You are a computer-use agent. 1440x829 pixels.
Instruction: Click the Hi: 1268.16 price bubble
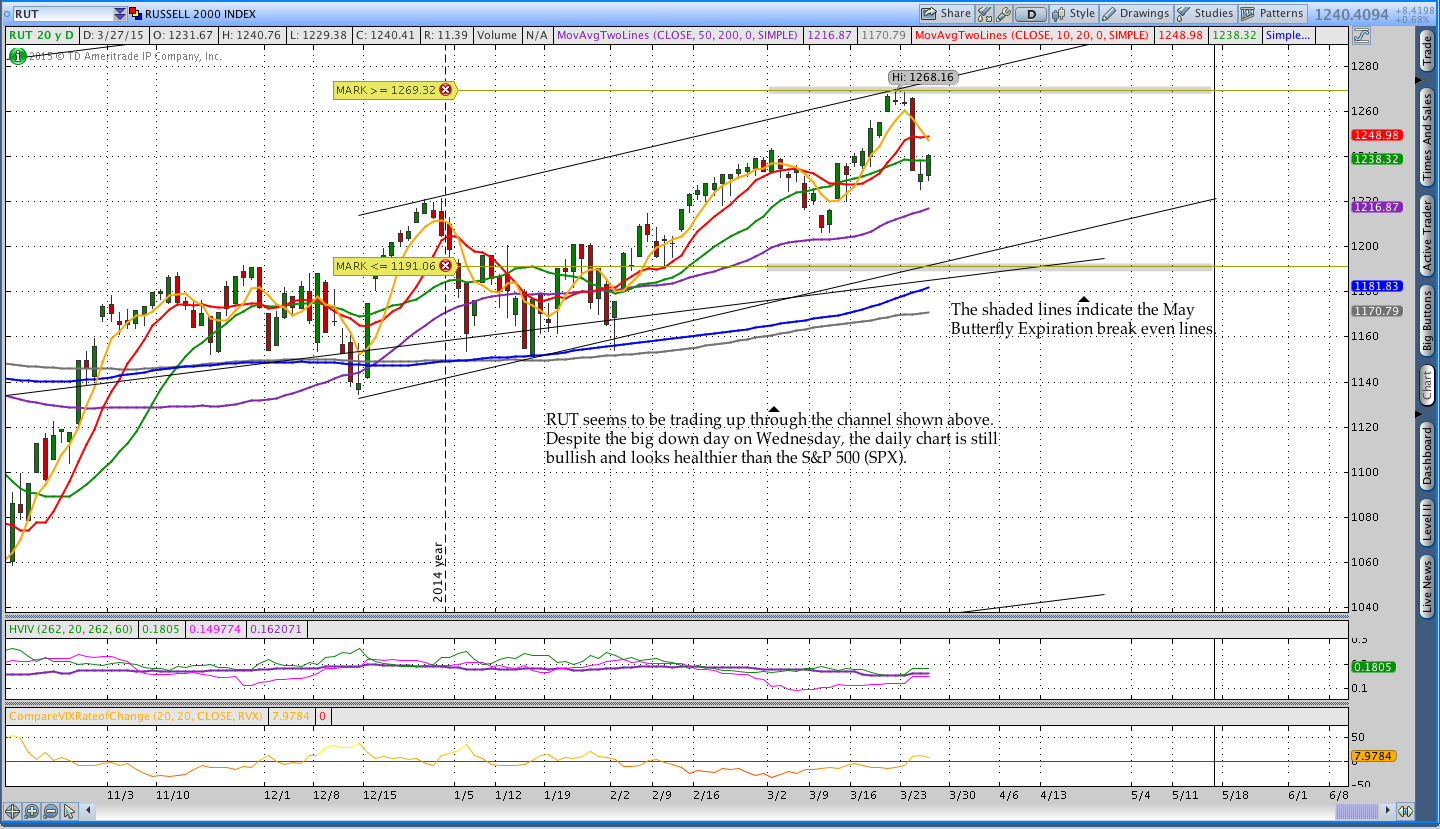click(923, 76)
